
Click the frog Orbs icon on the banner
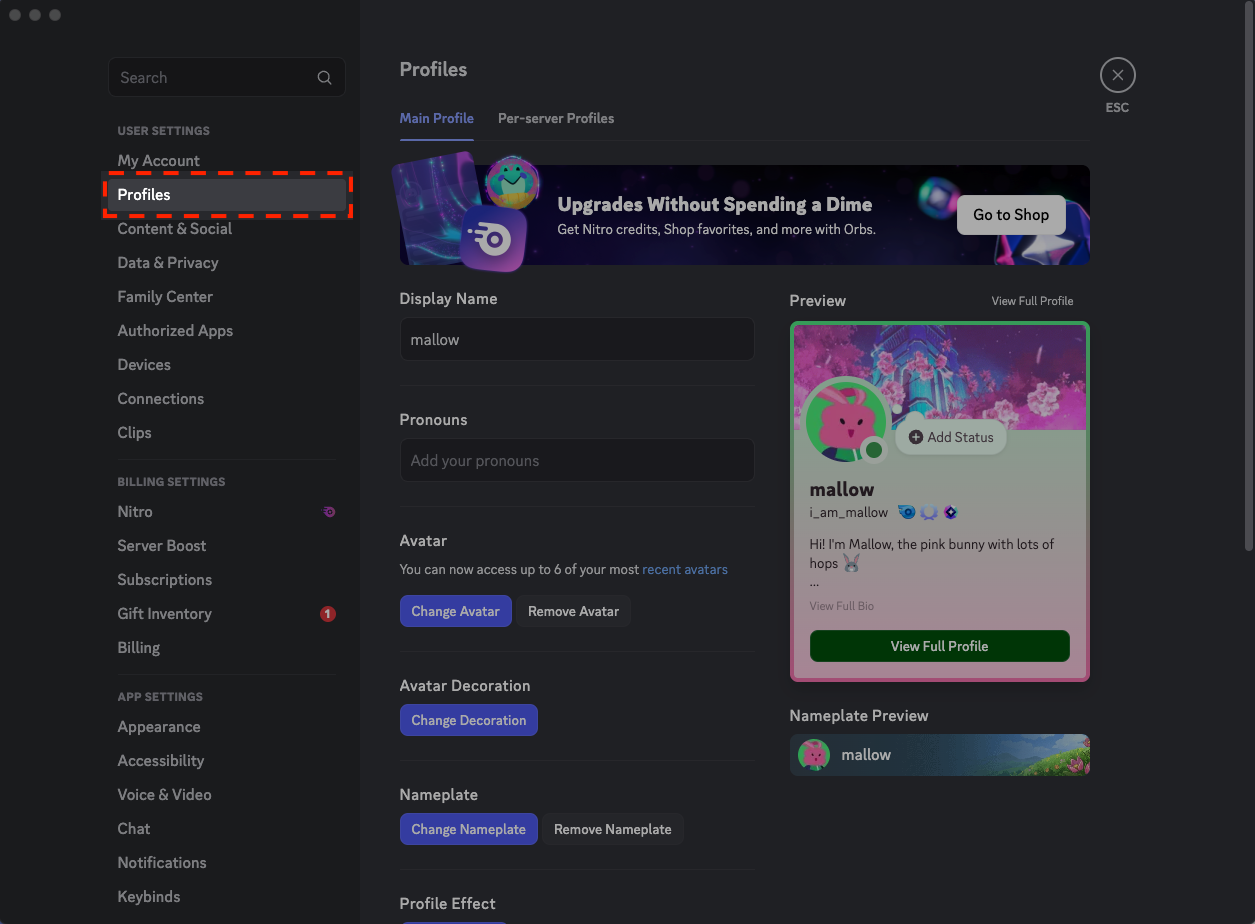pos(513,184)
